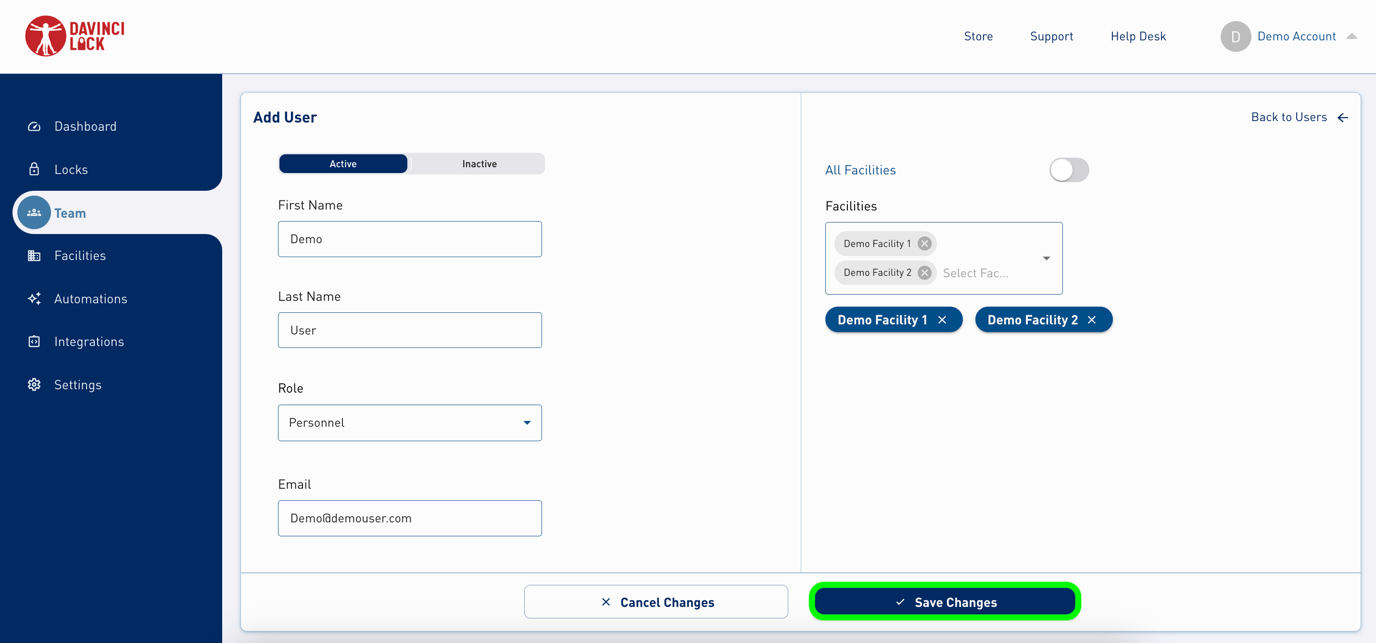Click the Team icon in the sidebar
The image size is (1376, 643).
click(34, 212)
